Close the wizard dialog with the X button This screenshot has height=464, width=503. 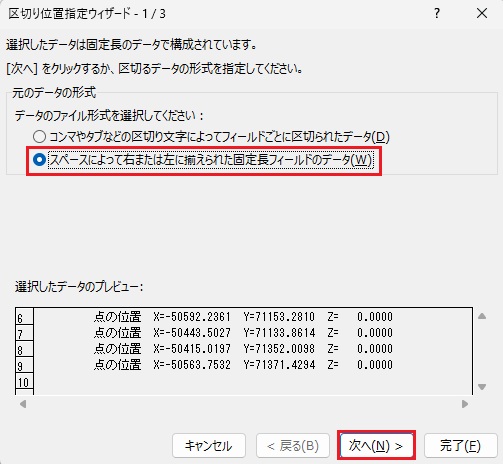coord(482,14)
